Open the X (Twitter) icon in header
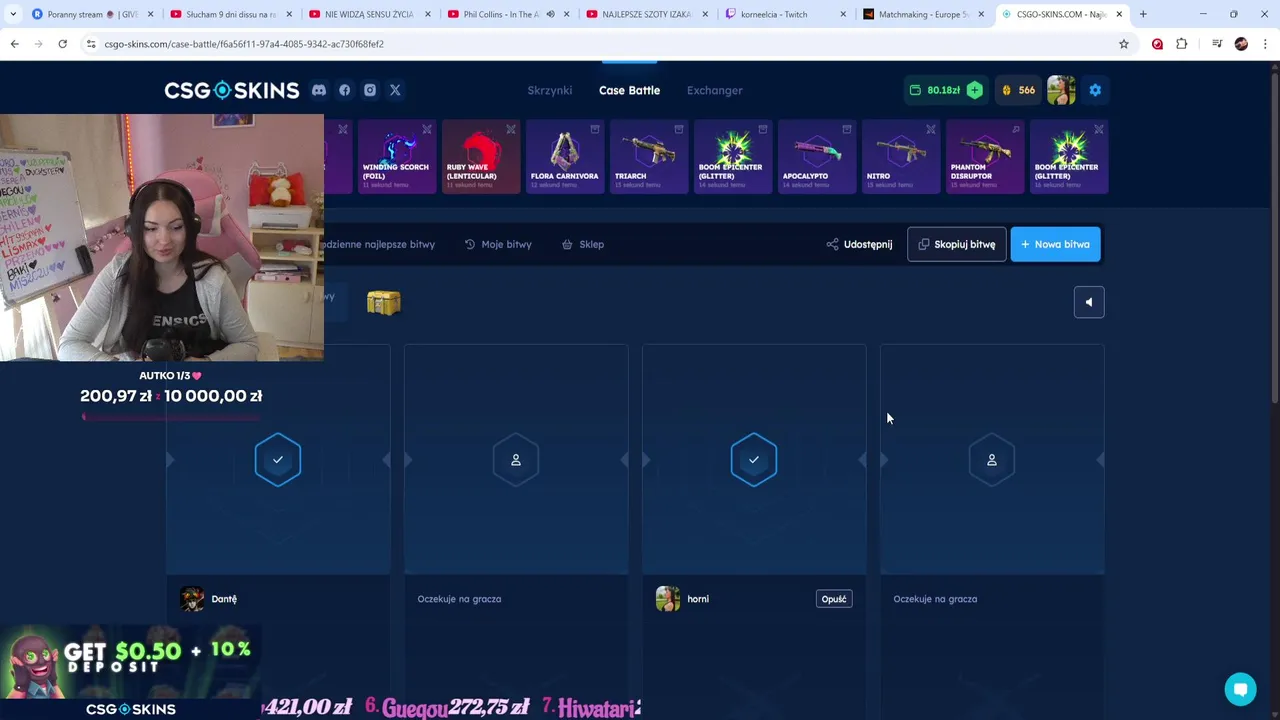This screenshot has width=1280, height=720. [395, 90]
